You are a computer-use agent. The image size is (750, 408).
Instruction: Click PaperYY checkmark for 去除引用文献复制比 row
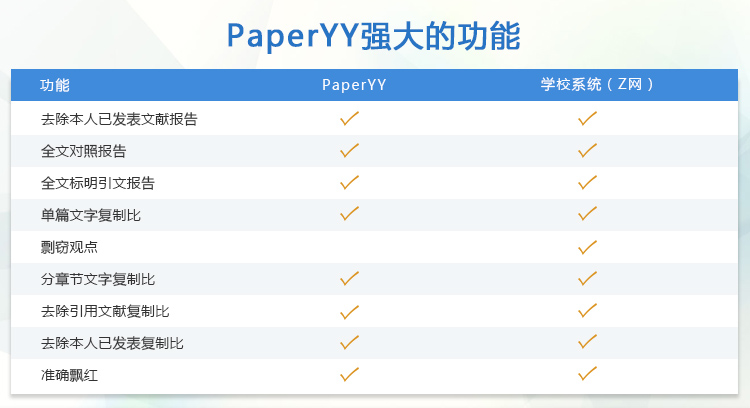tap(349, 311)
